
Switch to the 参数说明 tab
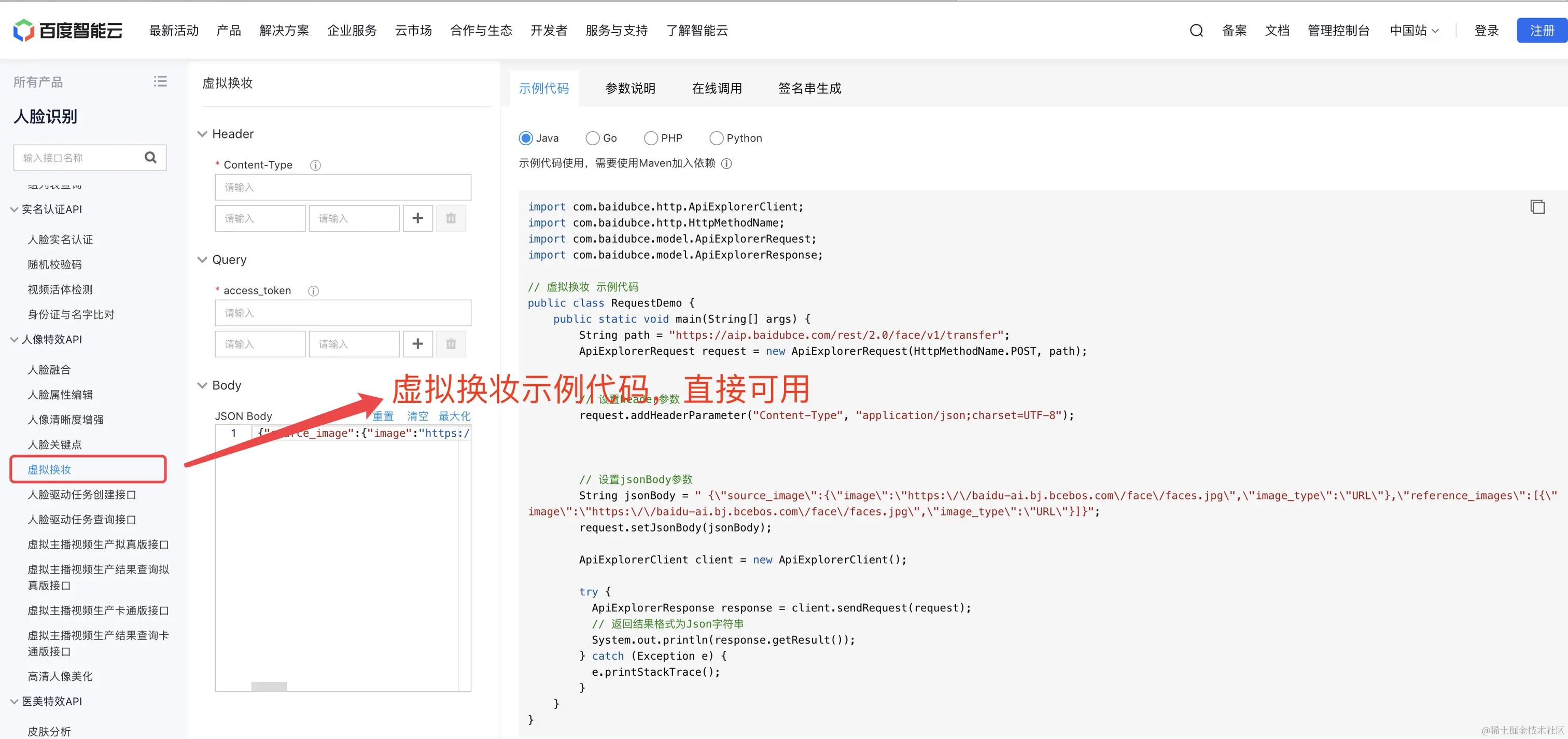[630, 88]
